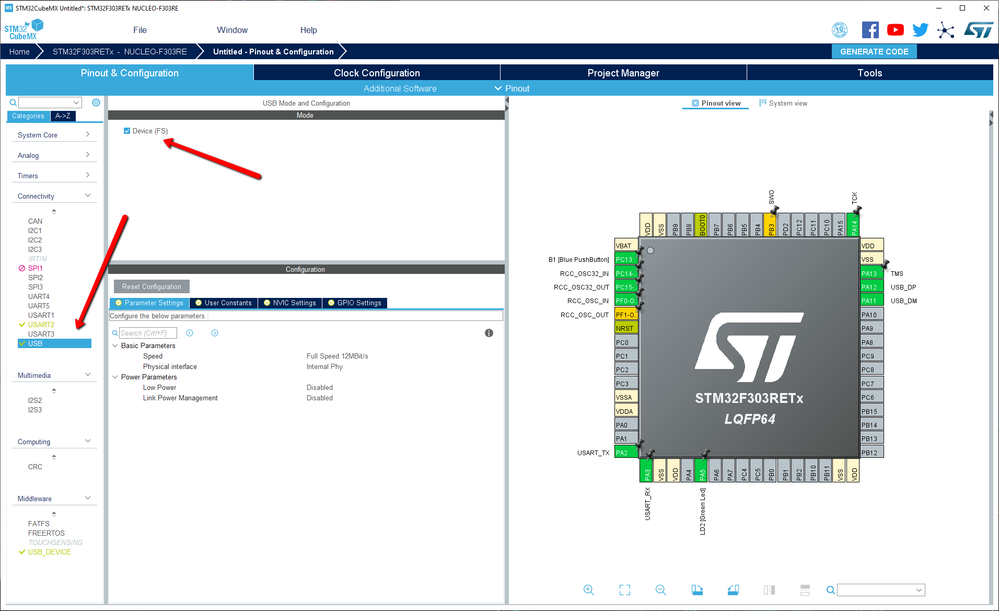The image size is (999, 611).
Task: Open the YouTube icon link
Action: click(895, 30)
